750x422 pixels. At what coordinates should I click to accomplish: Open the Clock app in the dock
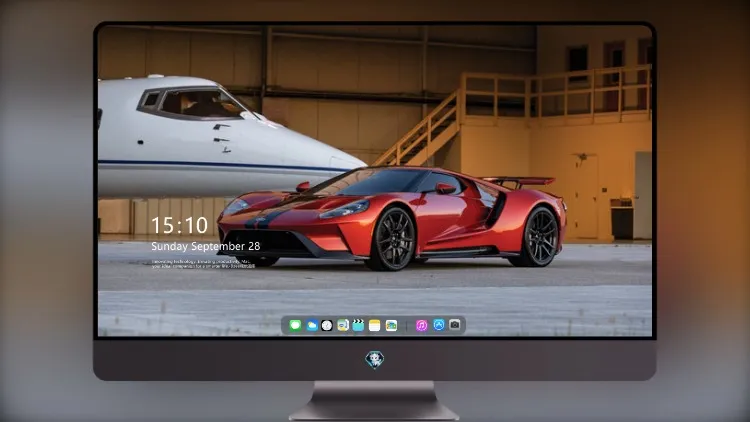(327, 325)
